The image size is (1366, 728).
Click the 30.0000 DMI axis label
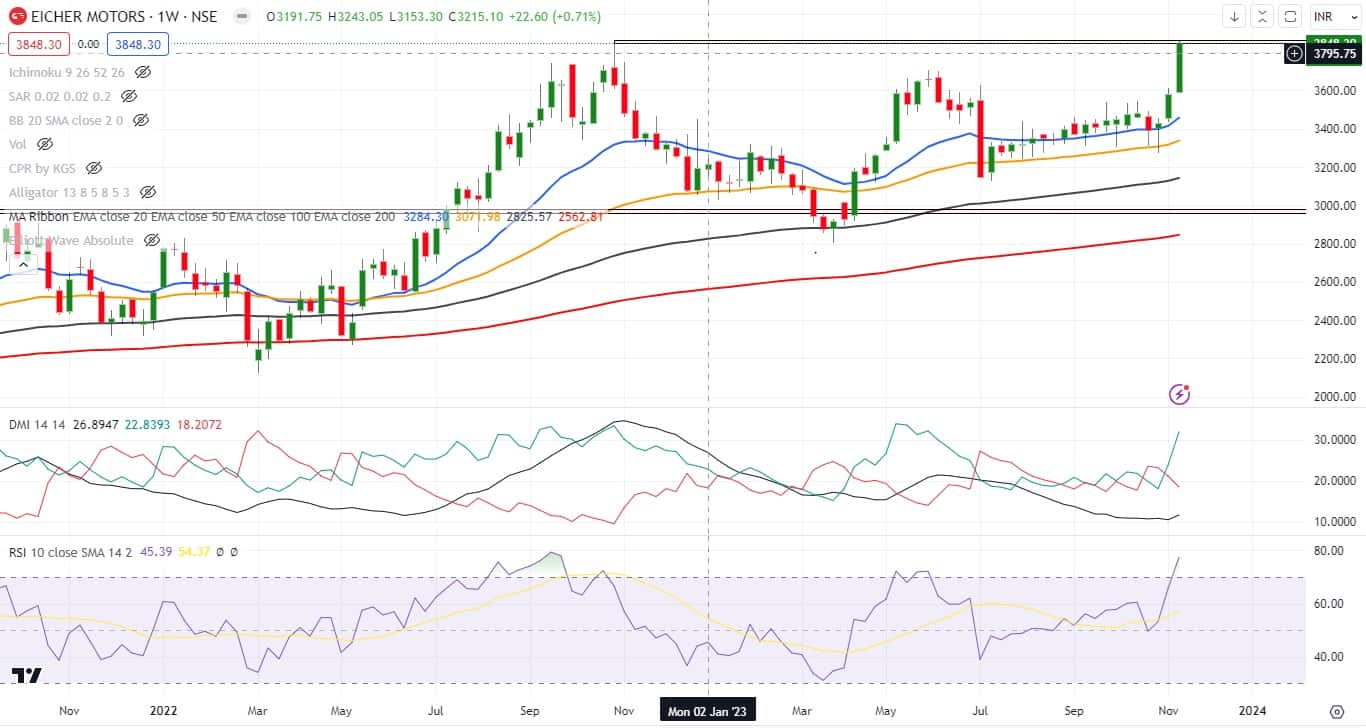1334,440
